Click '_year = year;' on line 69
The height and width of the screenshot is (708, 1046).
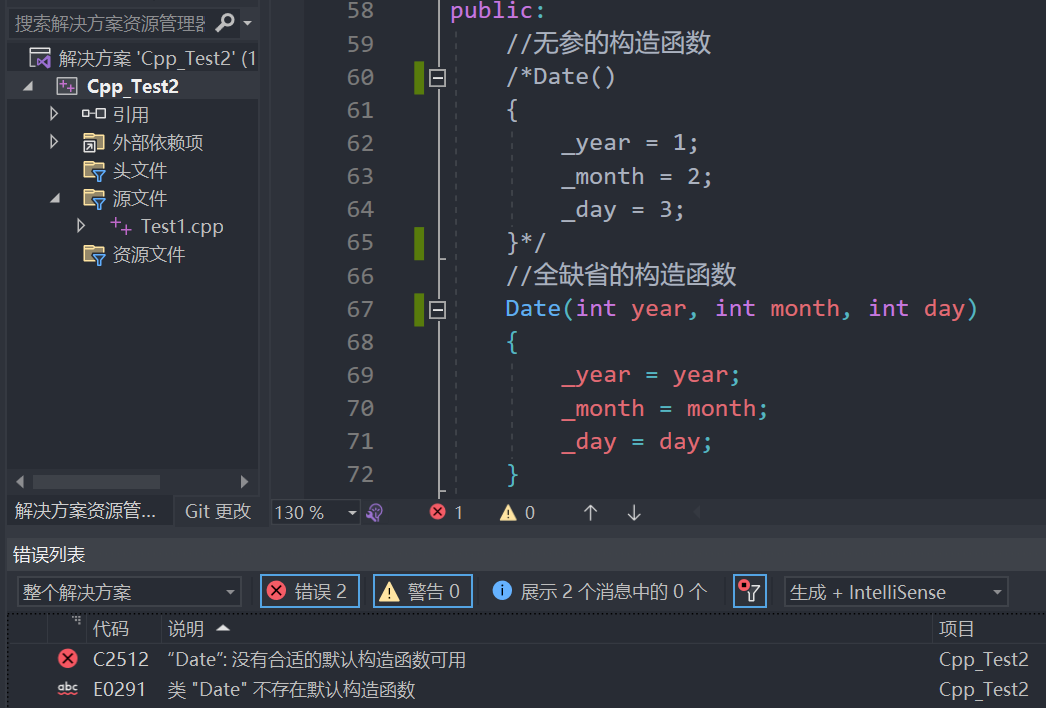click(x=650, y=375)
